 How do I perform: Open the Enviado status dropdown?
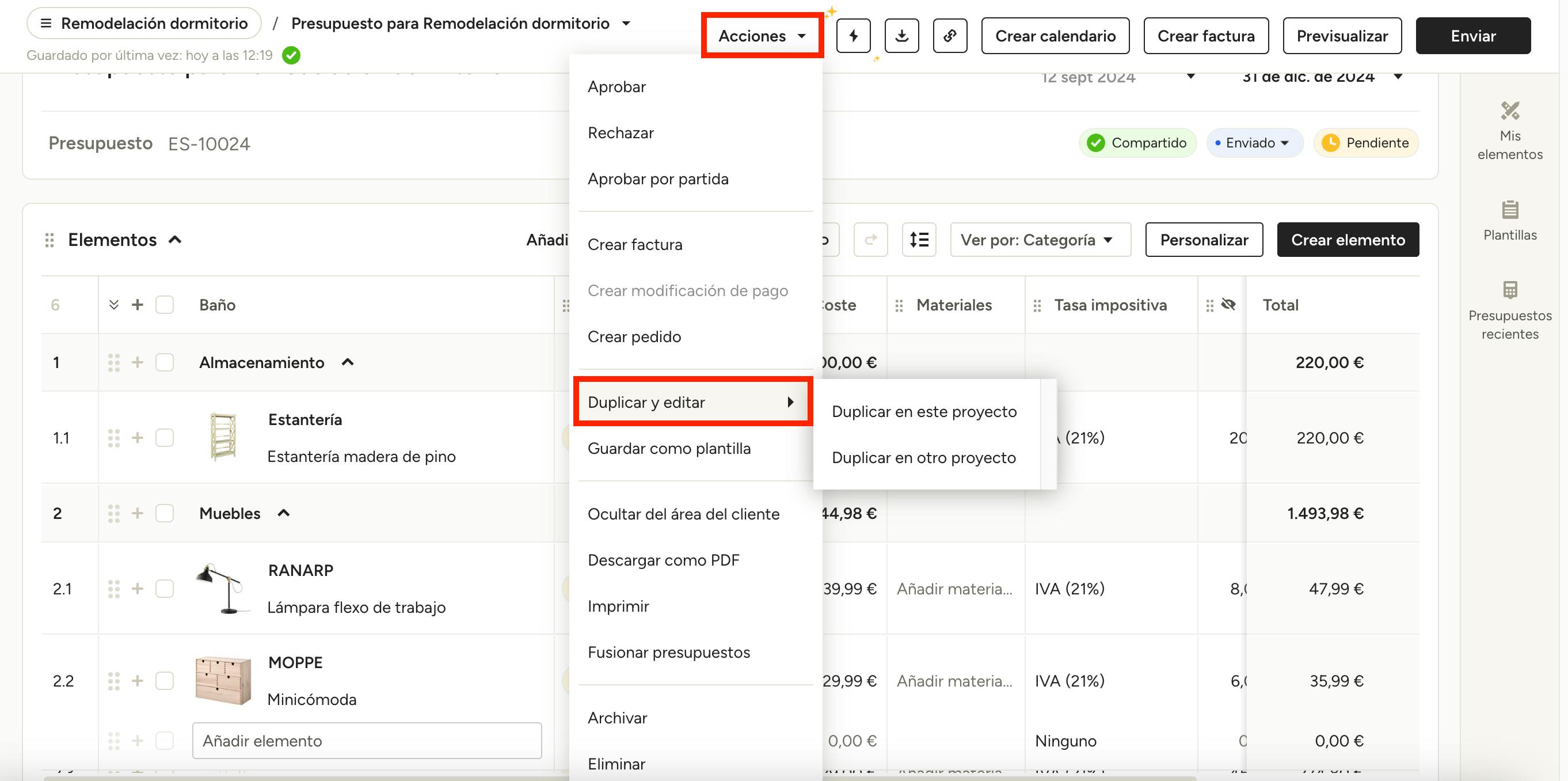point(1254,143)
